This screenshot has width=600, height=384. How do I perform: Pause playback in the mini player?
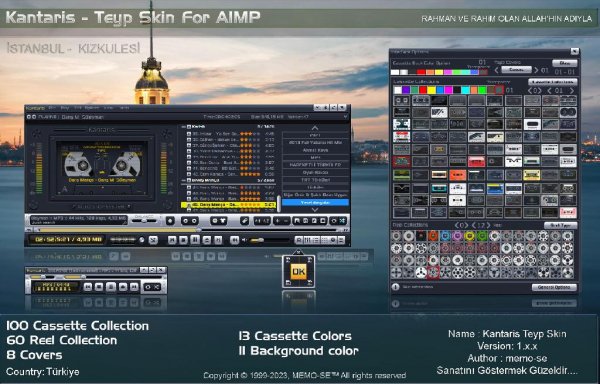pyautogui.click(x=111, y=286)
